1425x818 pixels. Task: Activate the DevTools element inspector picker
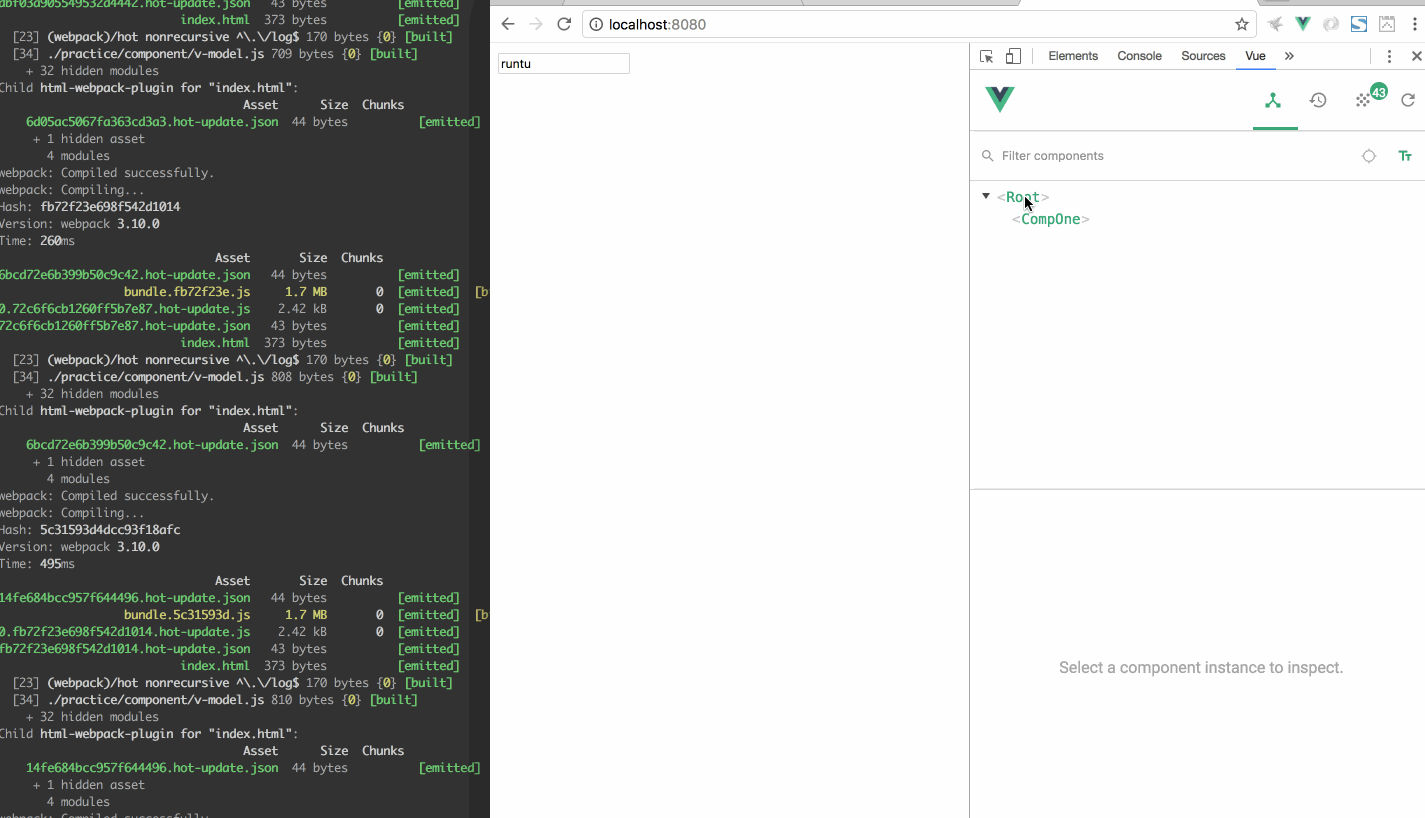click(x=986, y=56)
